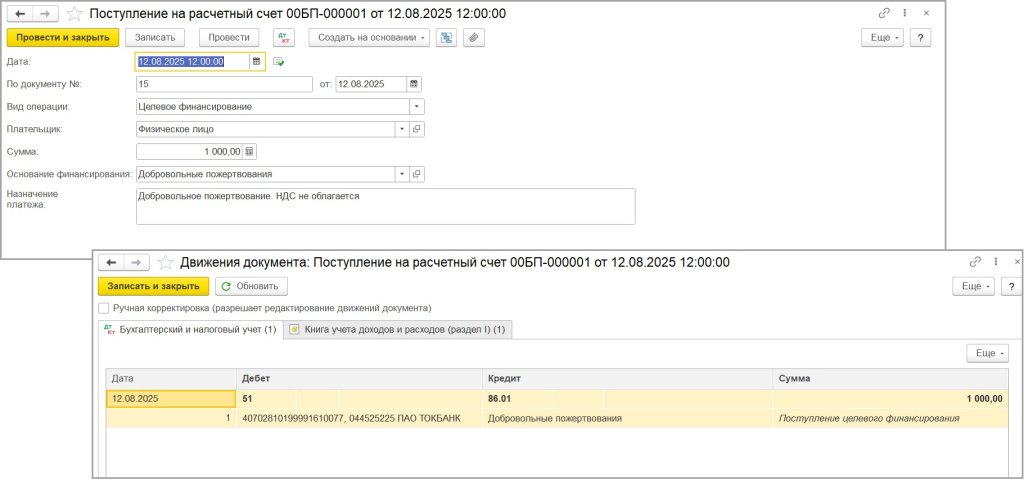Select Бухгалтерский и налоговый учет tab

pos(190,329)
